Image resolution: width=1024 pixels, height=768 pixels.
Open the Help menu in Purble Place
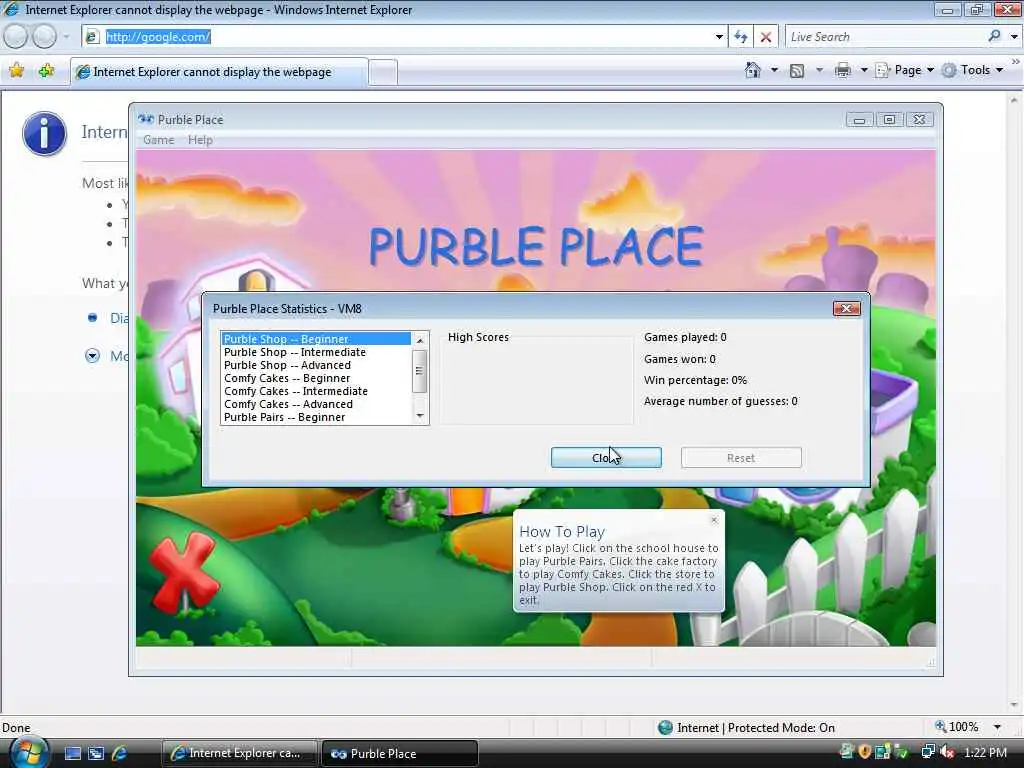[x=200, y=140]
